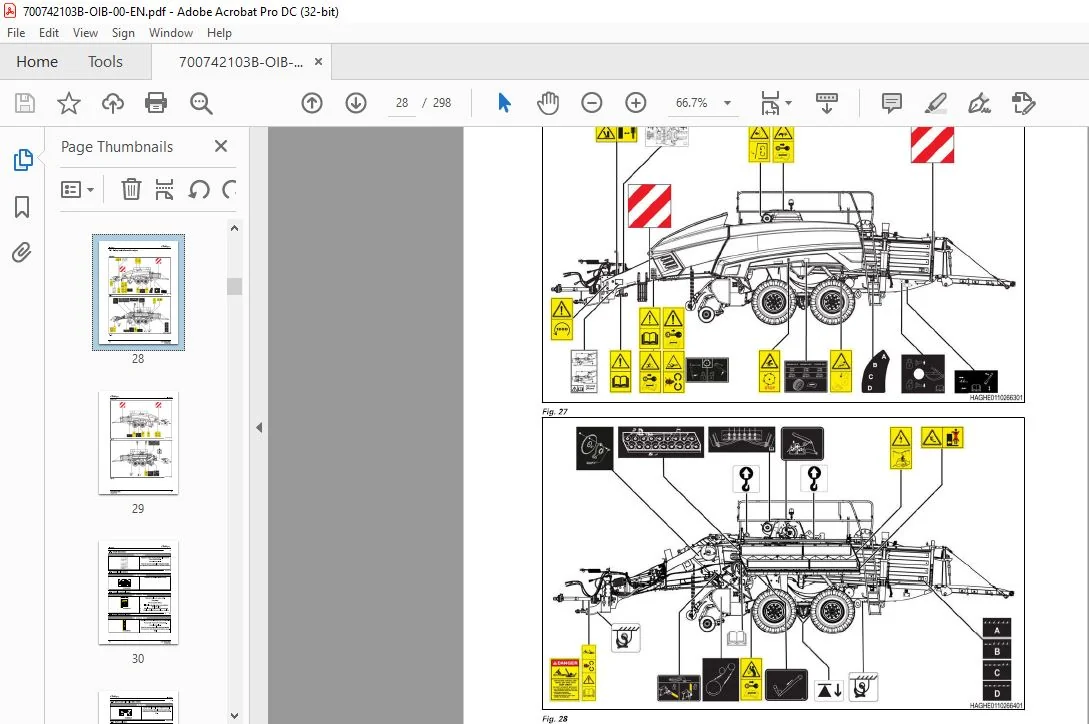Screen dimensions: 1089x724
Task: Open the find text magnifier icon
Action: 201,104
